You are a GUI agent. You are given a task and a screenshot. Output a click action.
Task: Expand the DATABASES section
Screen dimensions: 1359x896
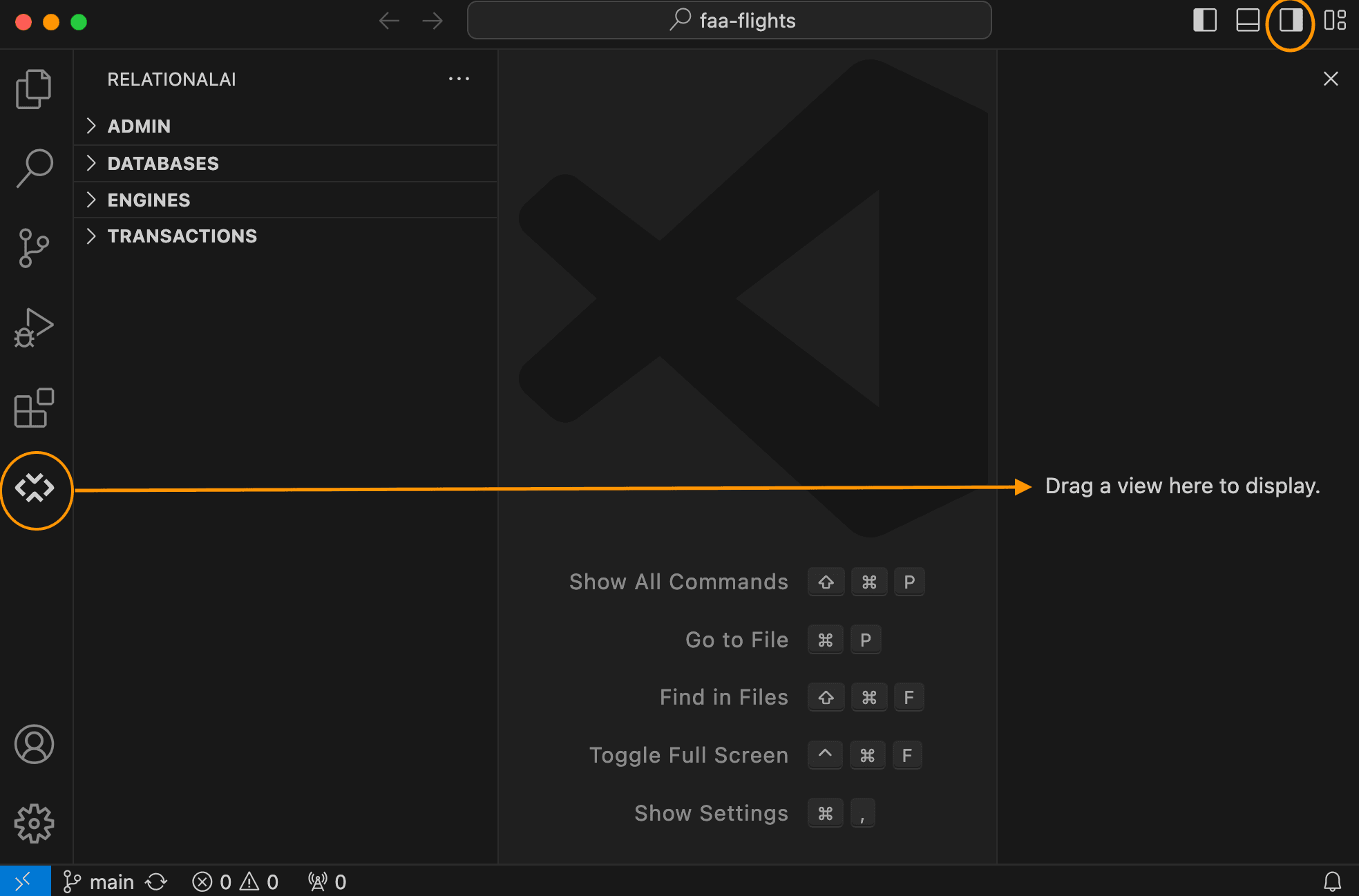point(285,163)
